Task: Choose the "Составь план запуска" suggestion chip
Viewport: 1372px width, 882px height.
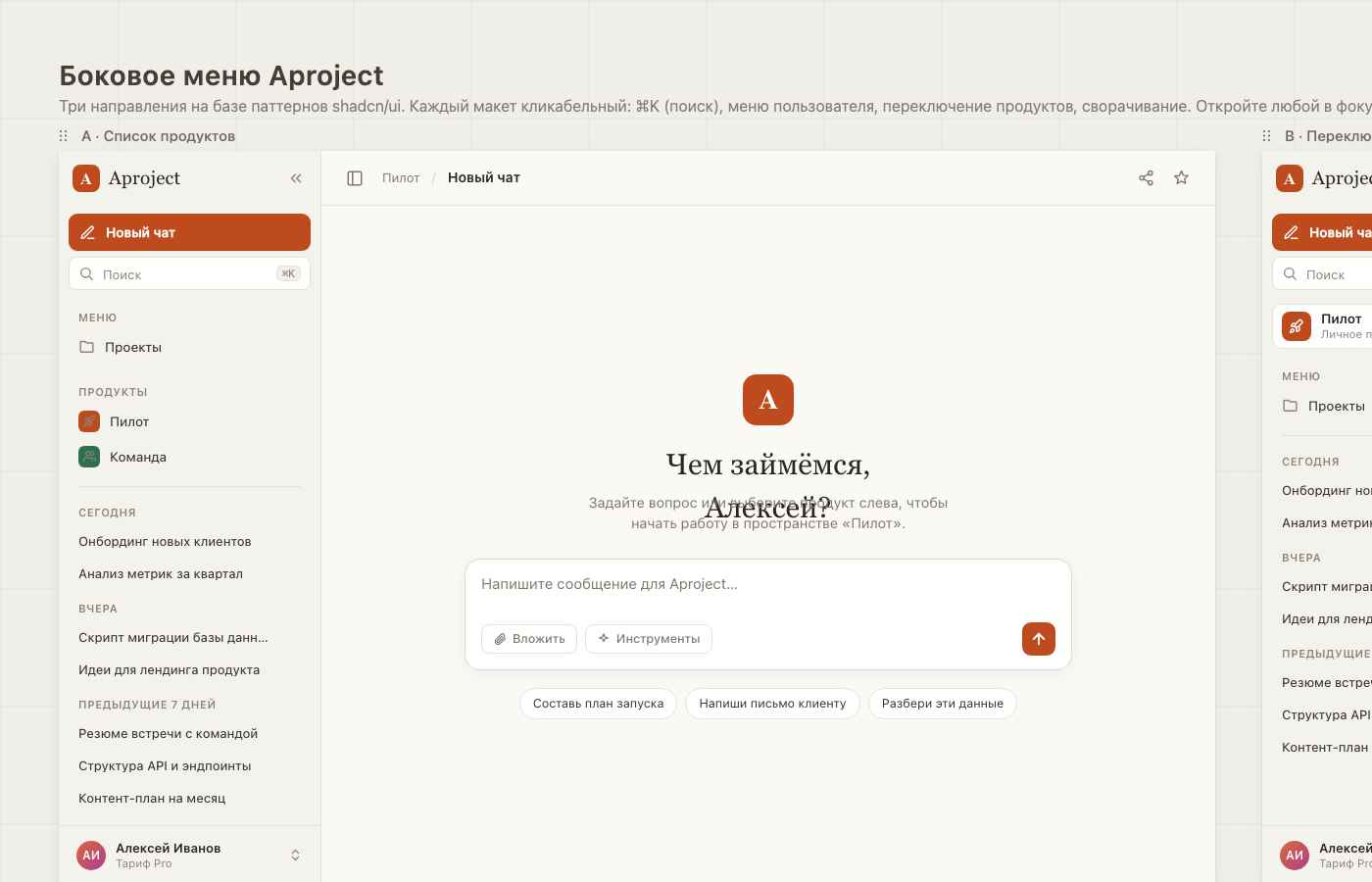Action: point(598,704)
